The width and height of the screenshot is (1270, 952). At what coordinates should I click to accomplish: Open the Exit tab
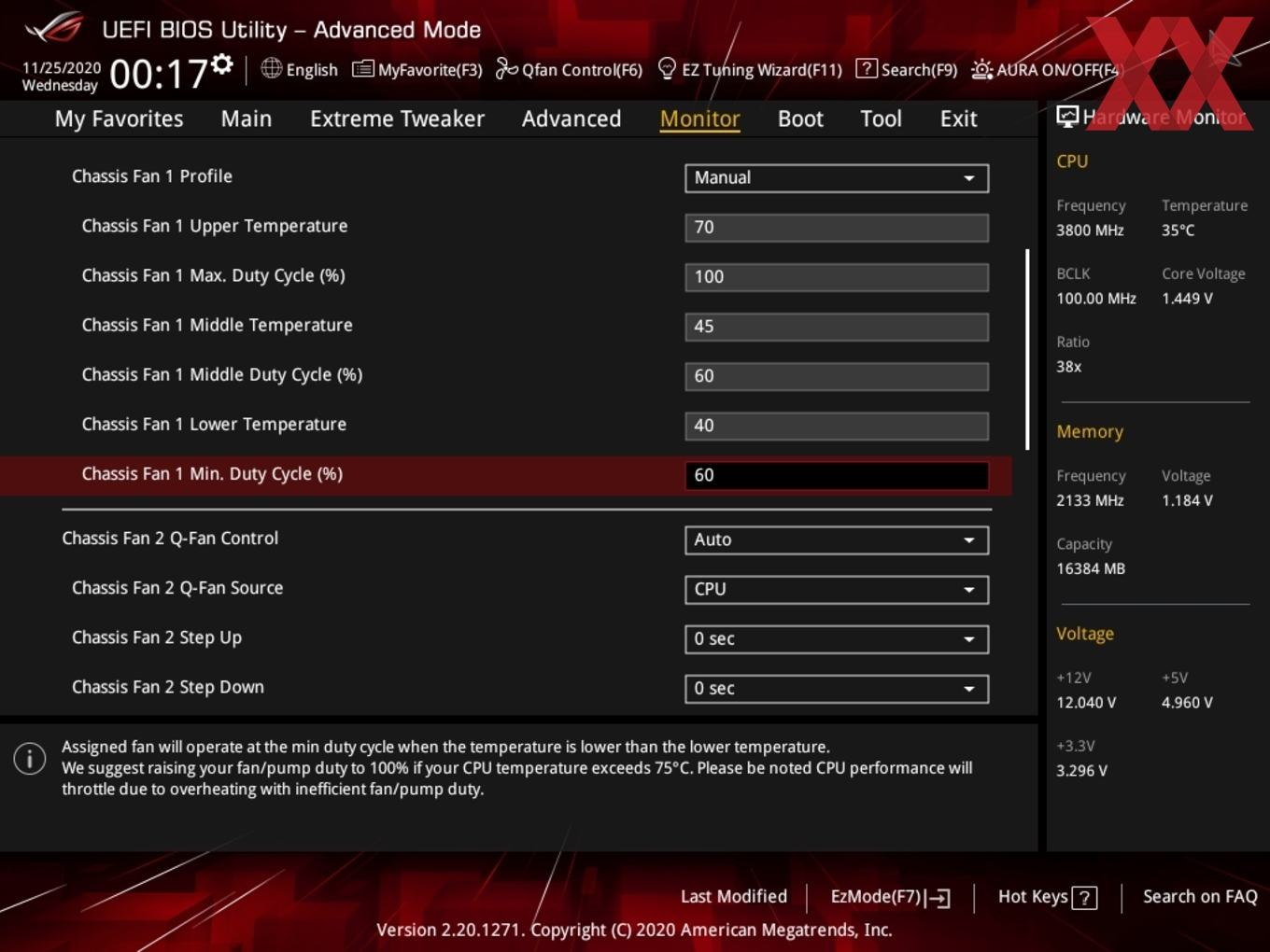pos(958,119)
